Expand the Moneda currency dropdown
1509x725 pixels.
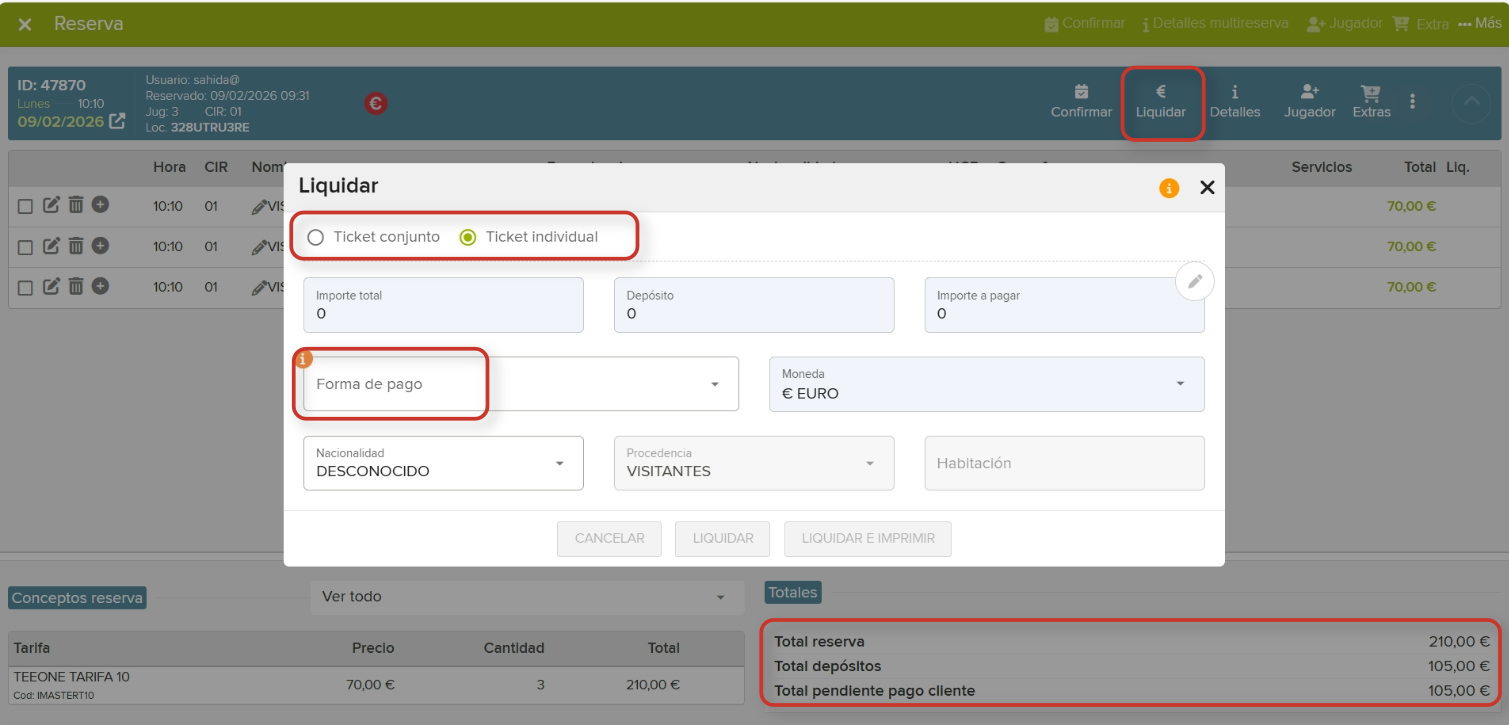986,384
